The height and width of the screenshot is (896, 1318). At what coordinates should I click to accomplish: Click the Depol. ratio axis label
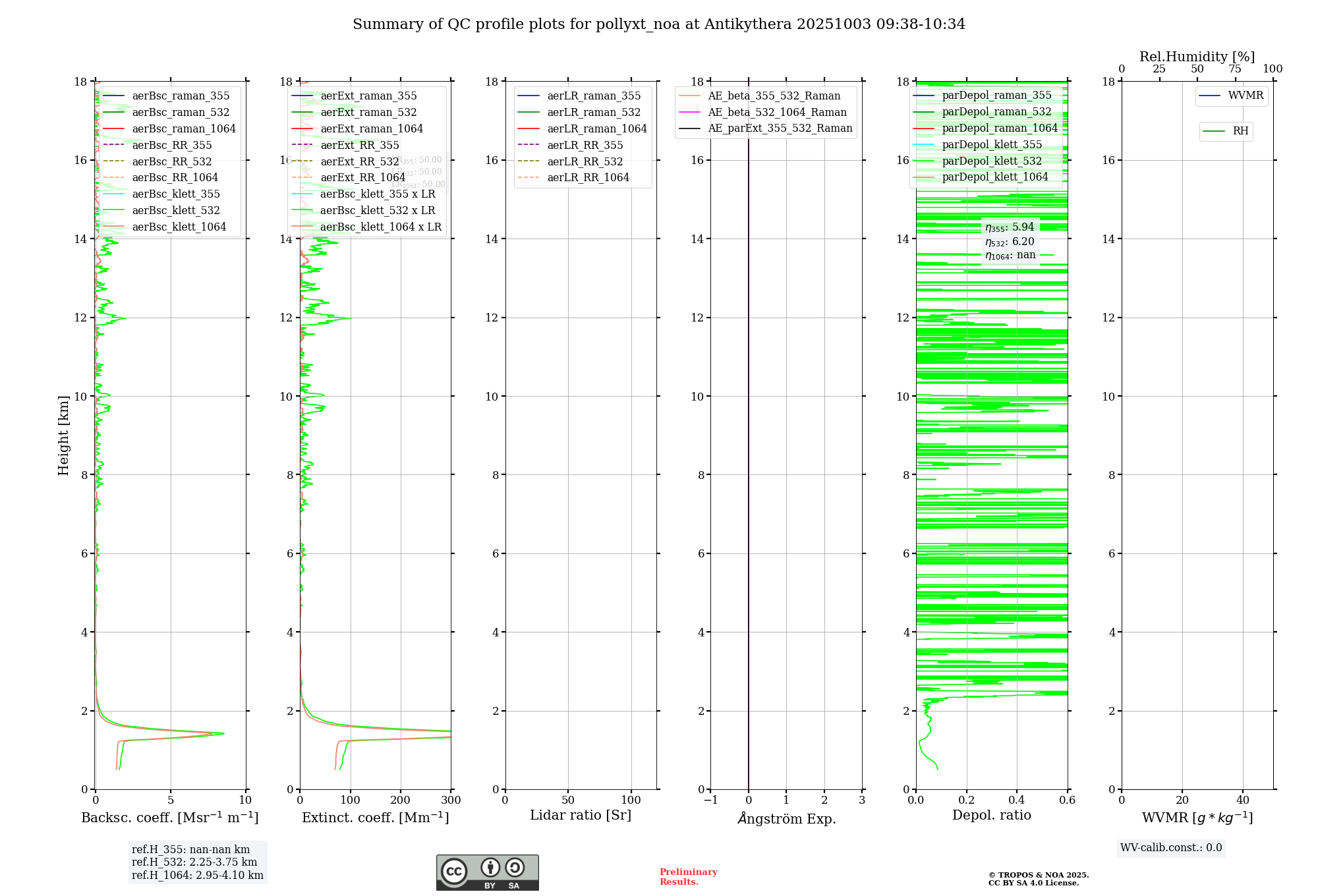(x=991, y=816)
